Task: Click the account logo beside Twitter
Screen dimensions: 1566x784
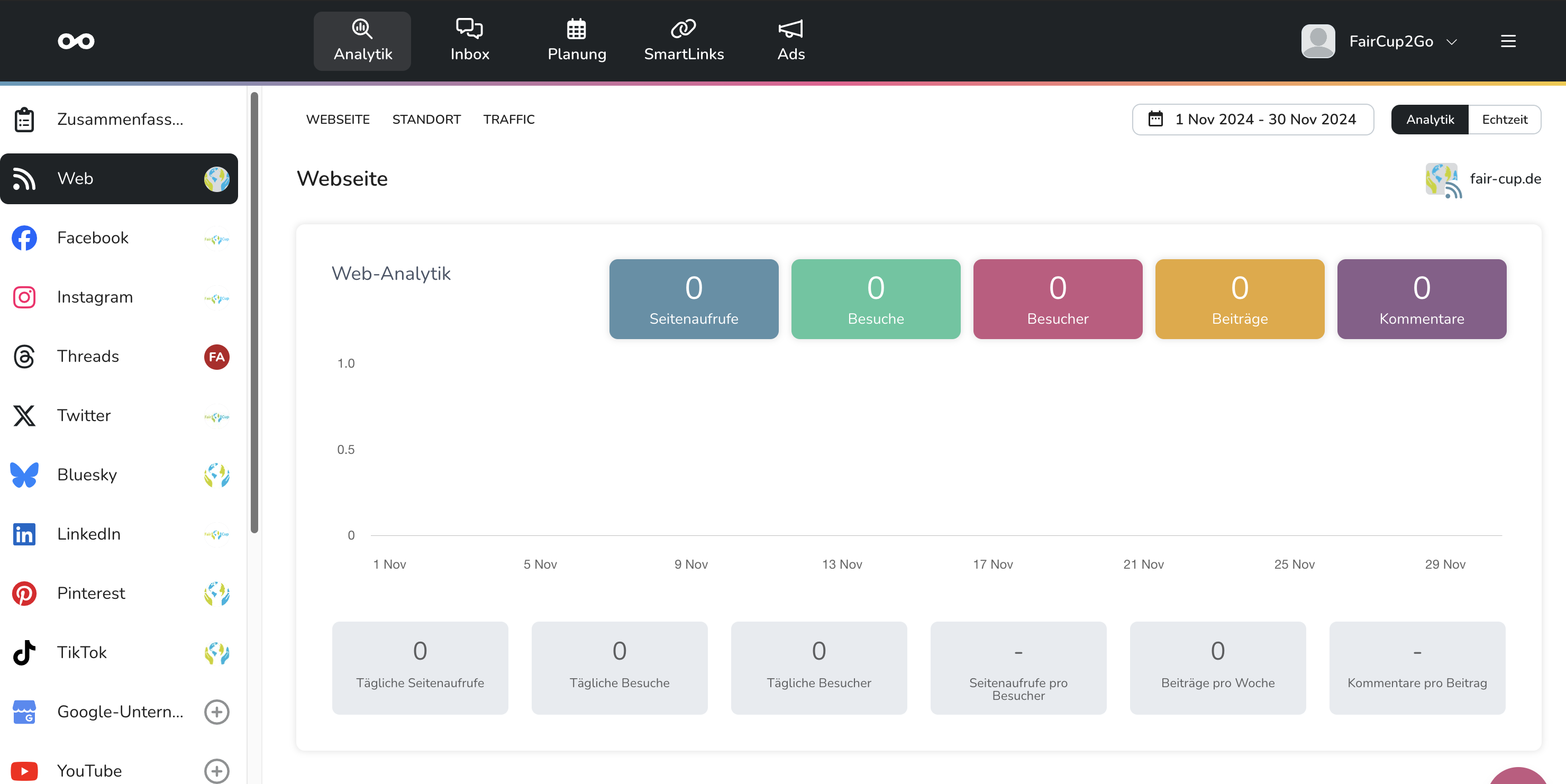Action: 216,416
